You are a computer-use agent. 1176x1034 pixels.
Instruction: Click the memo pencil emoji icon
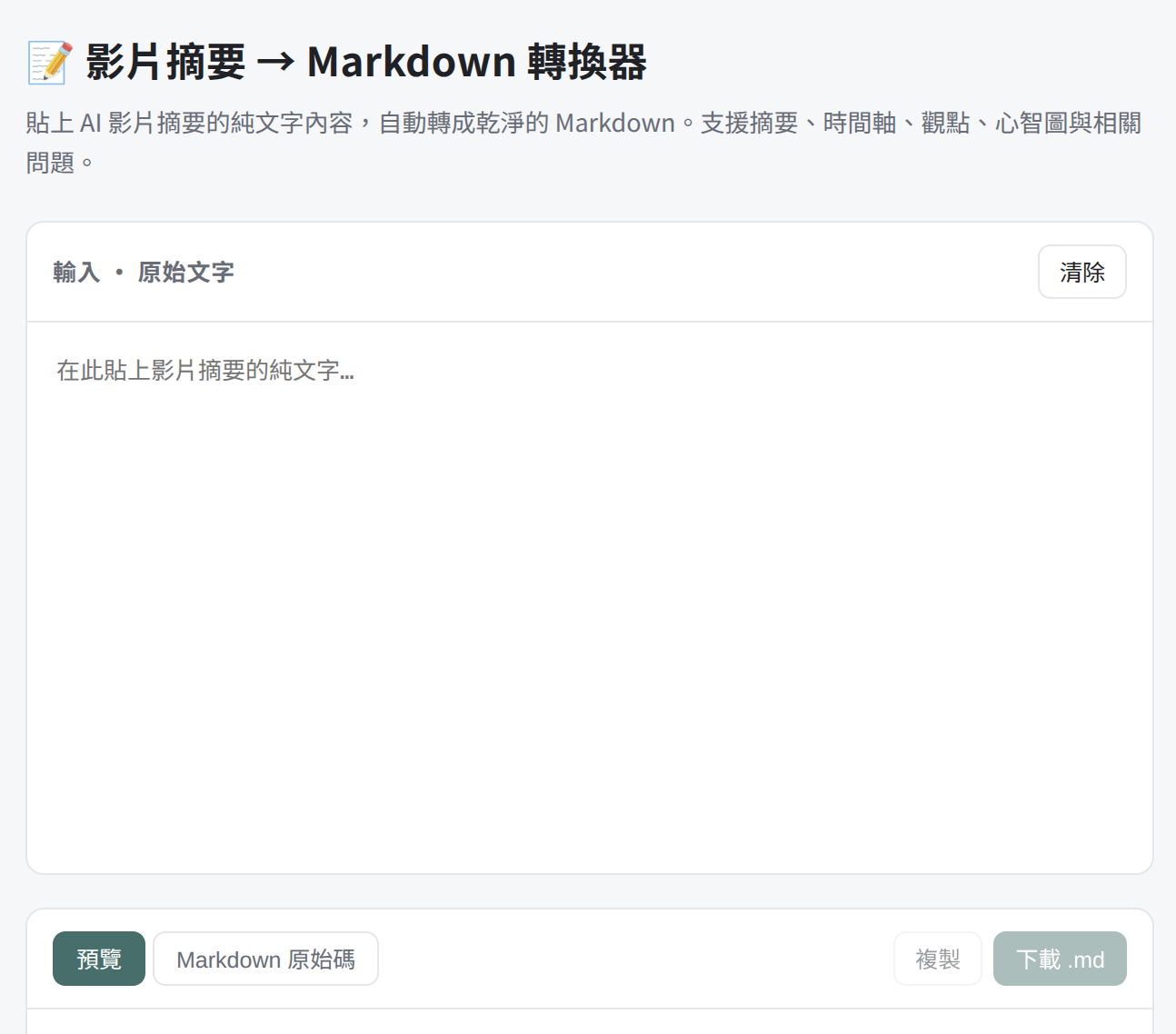pos(49,63)
